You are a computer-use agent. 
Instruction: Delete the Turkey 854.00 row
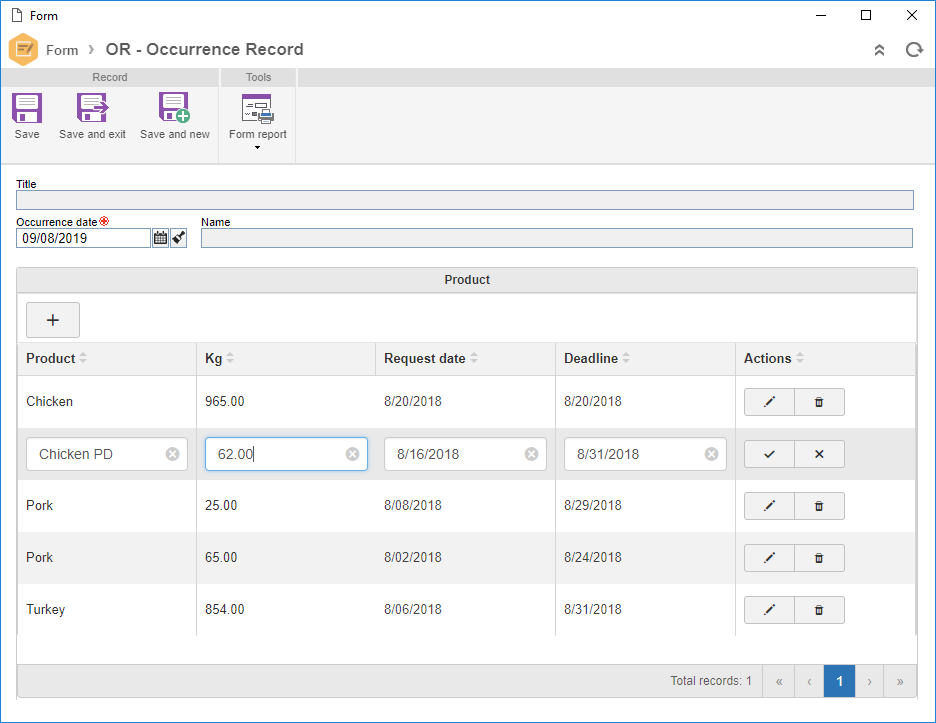click(x=819, y=610)
